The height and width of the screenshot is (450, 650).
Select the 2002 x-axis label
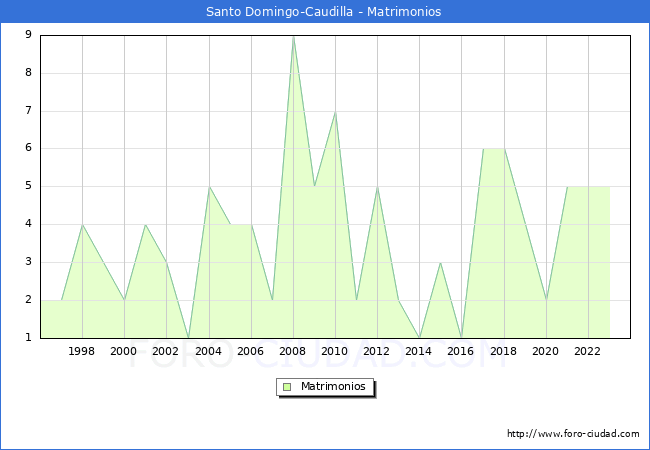(x=165, y=351)
